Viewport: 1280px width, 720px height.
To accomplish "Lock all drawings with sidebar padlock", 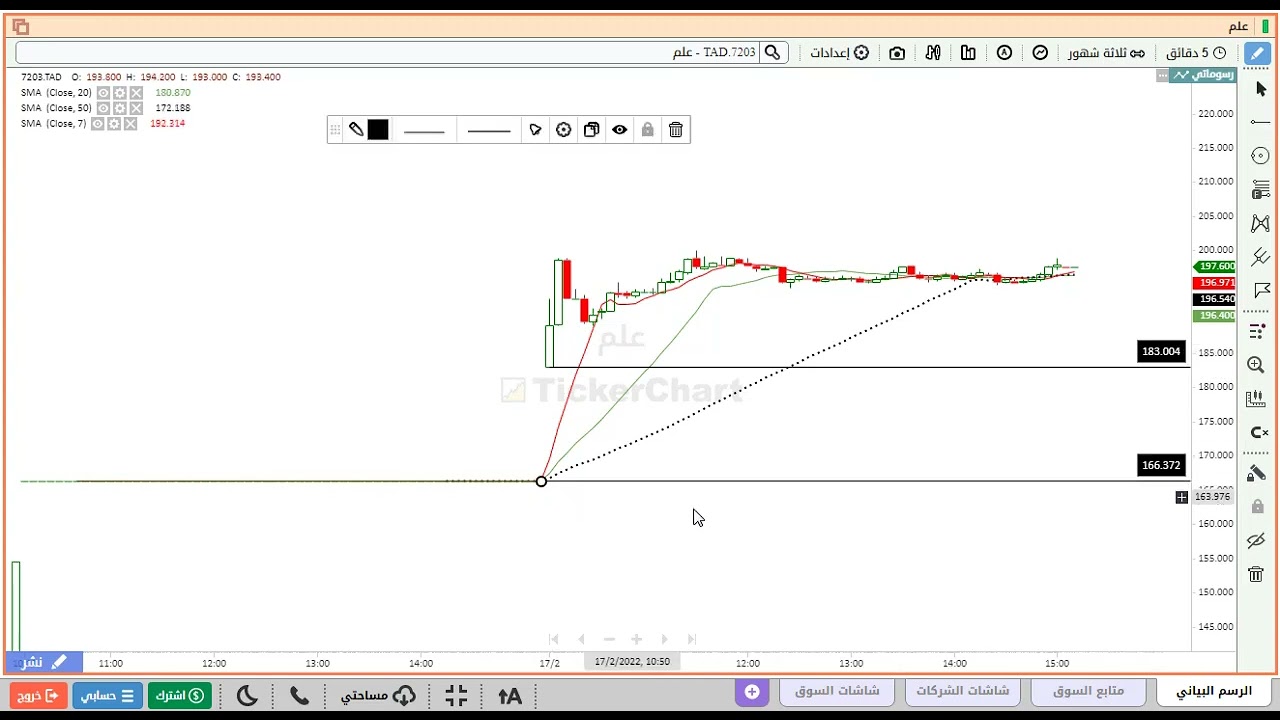I will (1257, 507).
